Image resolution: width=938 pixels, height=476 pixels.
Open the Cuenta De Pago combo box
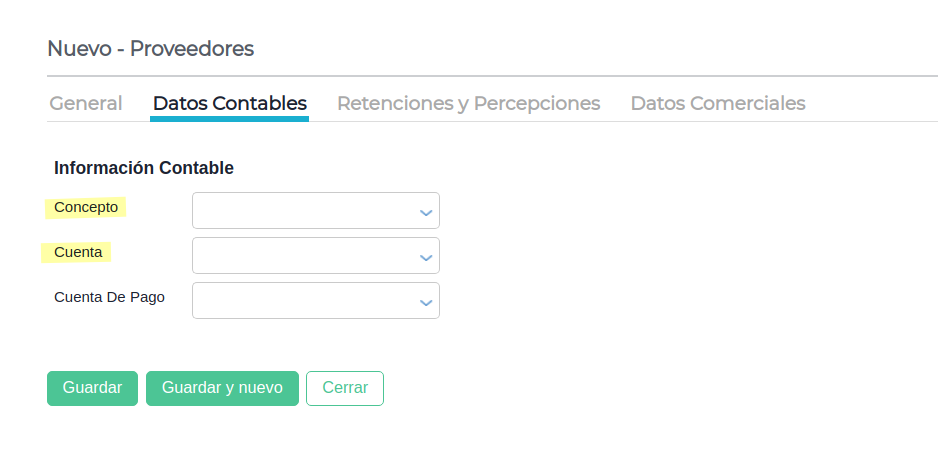click(x=304, y=301)
